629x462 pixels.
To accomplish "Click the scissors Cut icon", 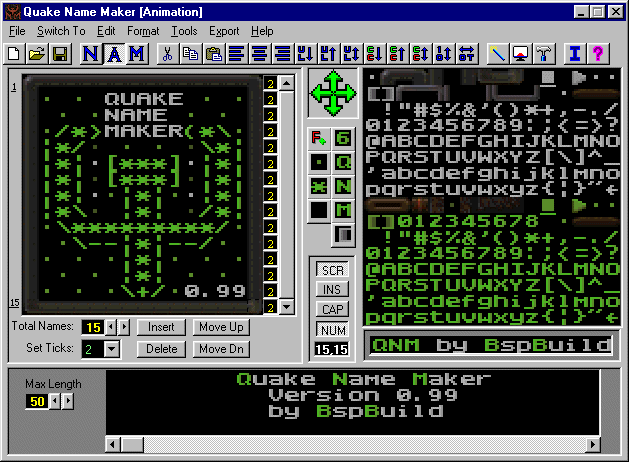I will tap(168, 54).
